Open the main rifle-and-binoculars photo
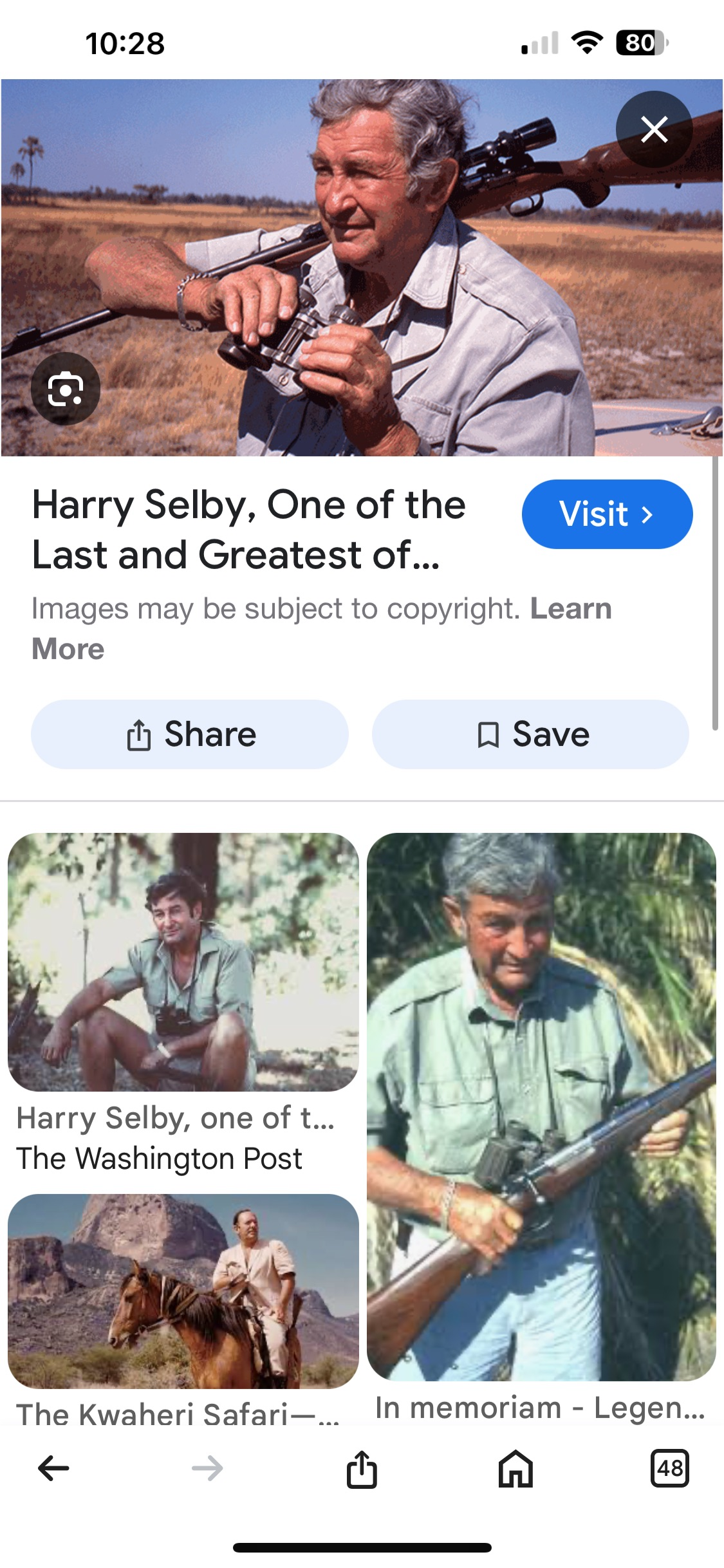 (x=360, y=267)
